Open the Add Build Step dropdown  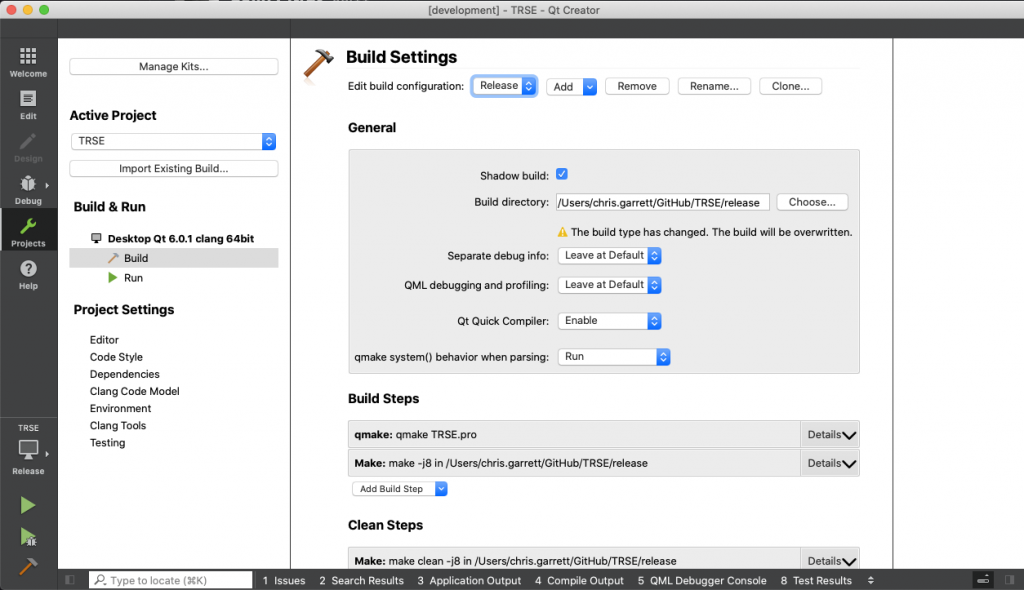[x=400, y=489]
